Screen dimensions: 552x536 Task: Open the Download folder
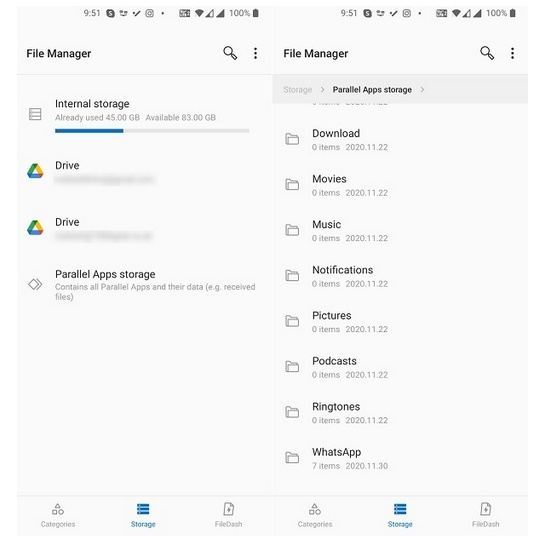point(400,139)
